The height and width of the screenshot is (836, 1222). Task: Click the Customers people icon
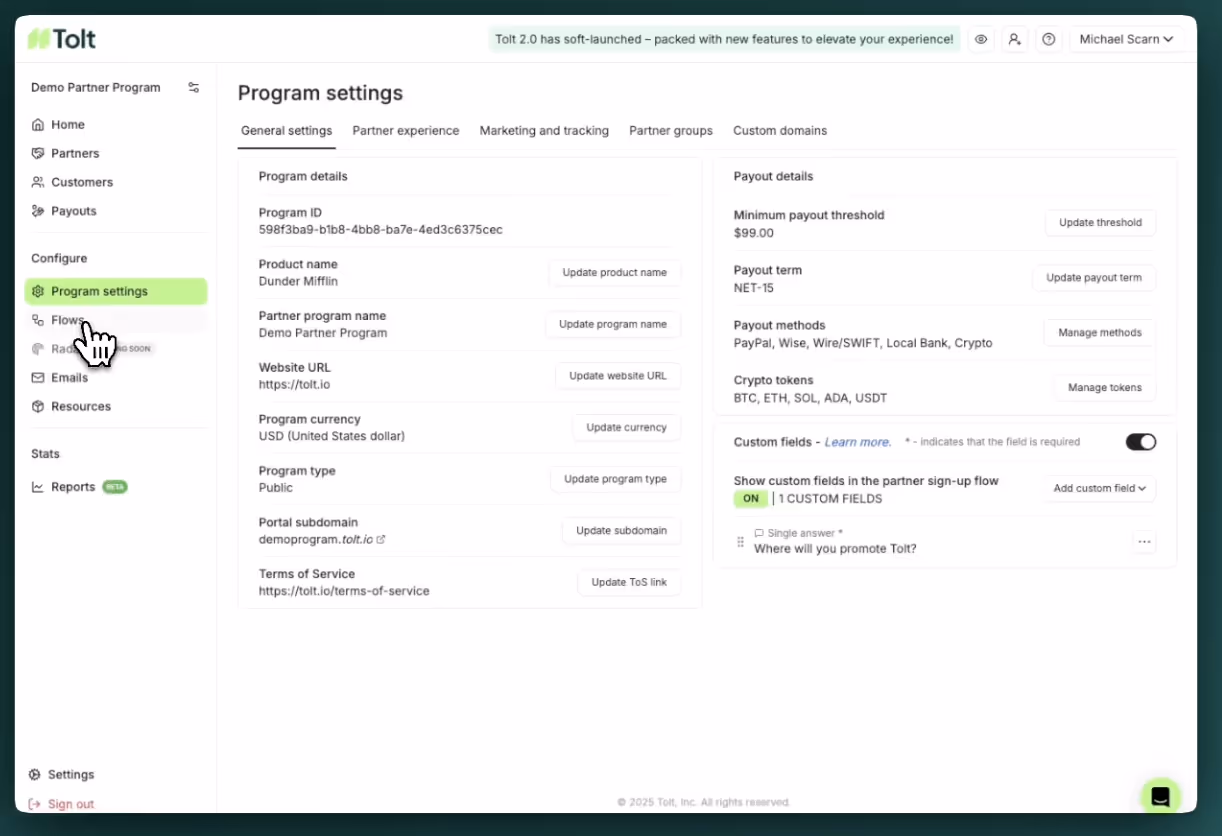pyautogui.click(x=38, y=182)
